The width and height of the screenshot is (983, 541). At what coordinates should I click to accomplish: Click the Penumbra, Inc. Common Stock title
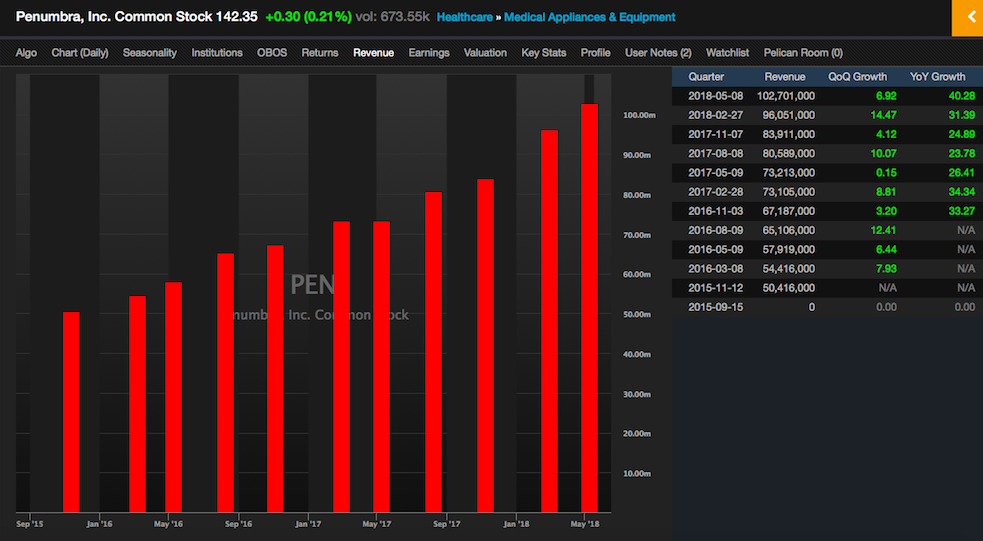[113, 17]
